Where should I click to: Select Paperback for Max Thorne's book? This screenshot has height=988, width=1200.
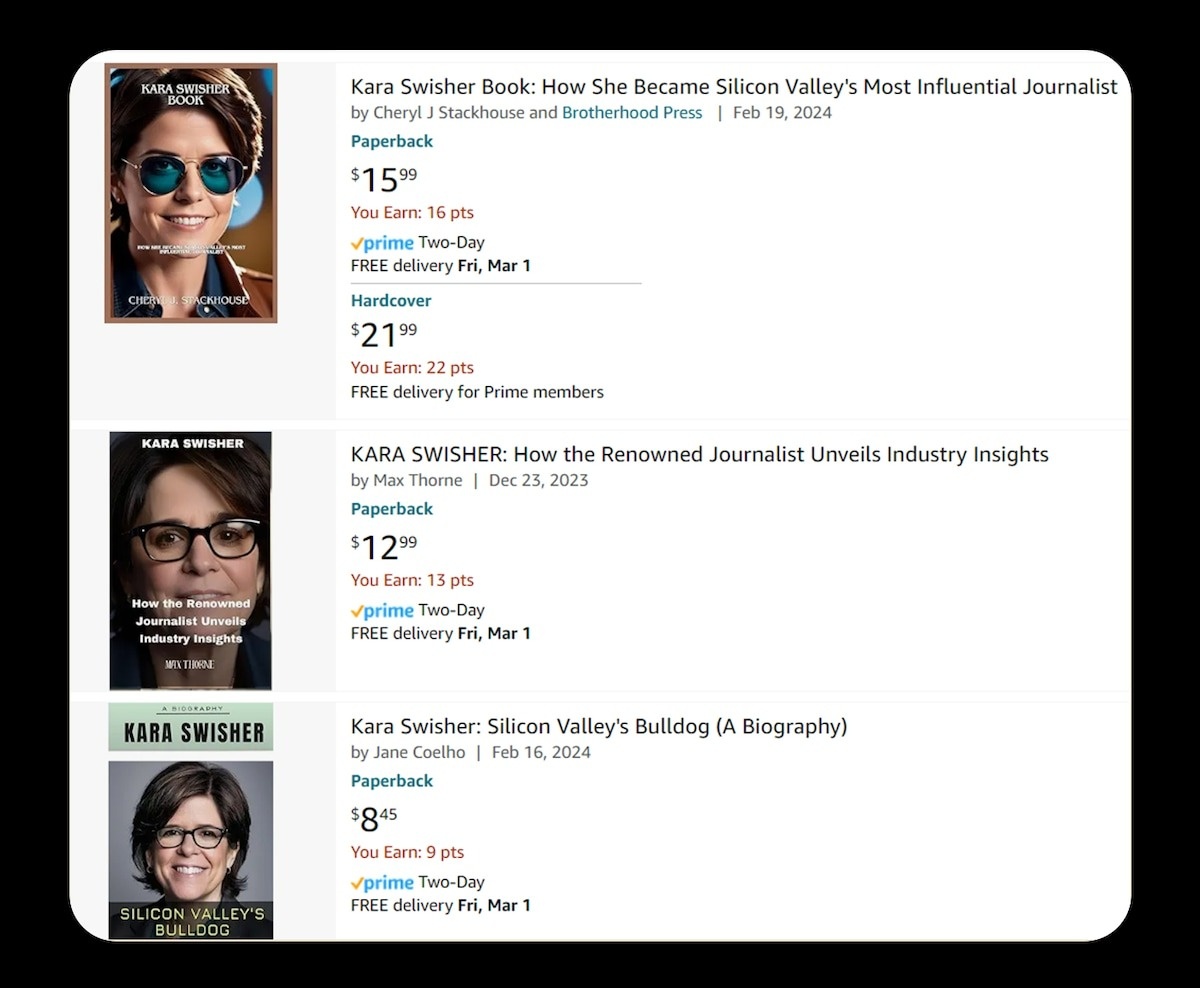[x=391, y=509]
